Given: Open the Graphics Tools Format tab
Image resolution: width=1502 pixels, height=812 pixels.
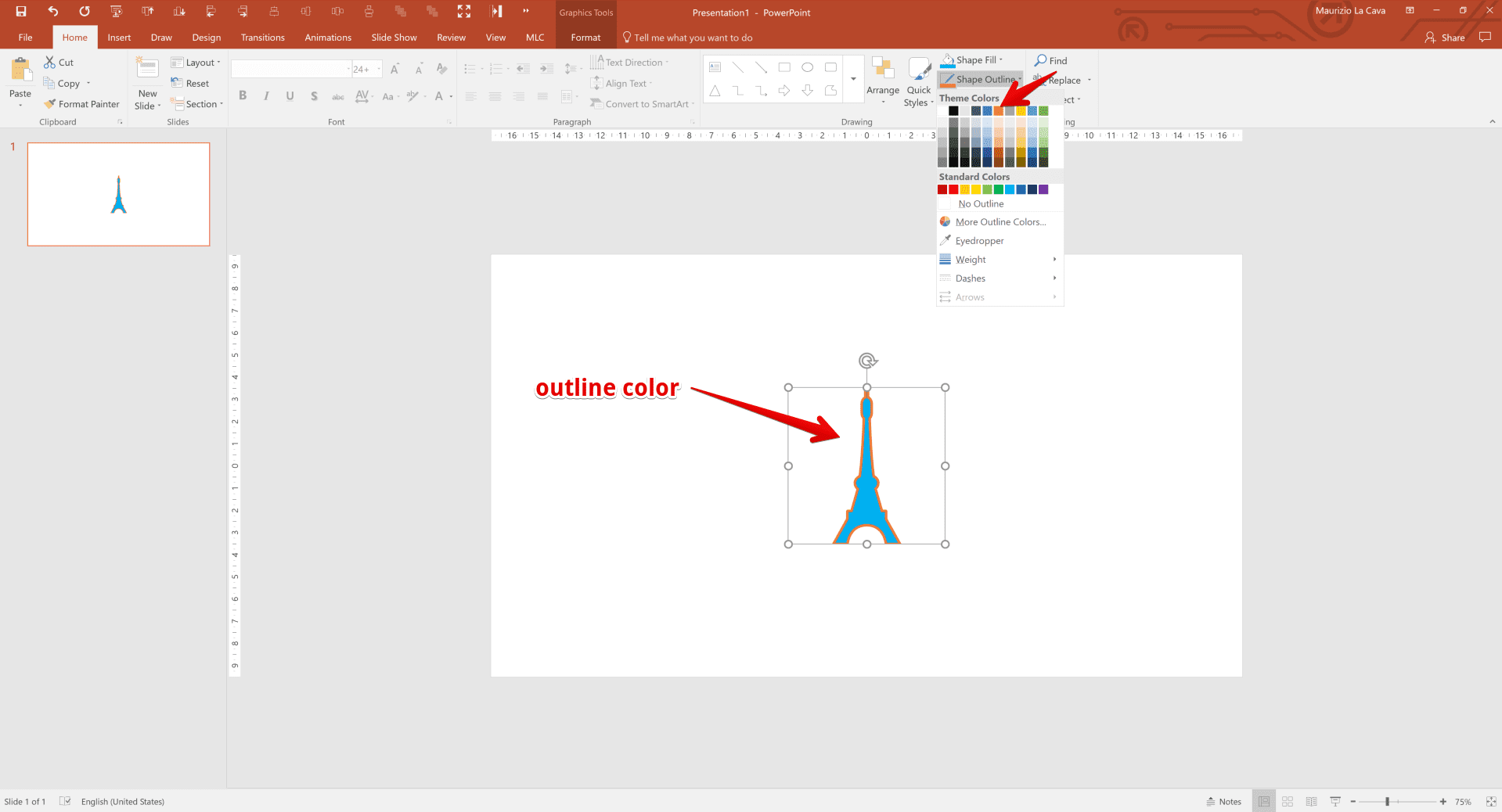Looking at the screenshot, I should [x=585, y=37].
